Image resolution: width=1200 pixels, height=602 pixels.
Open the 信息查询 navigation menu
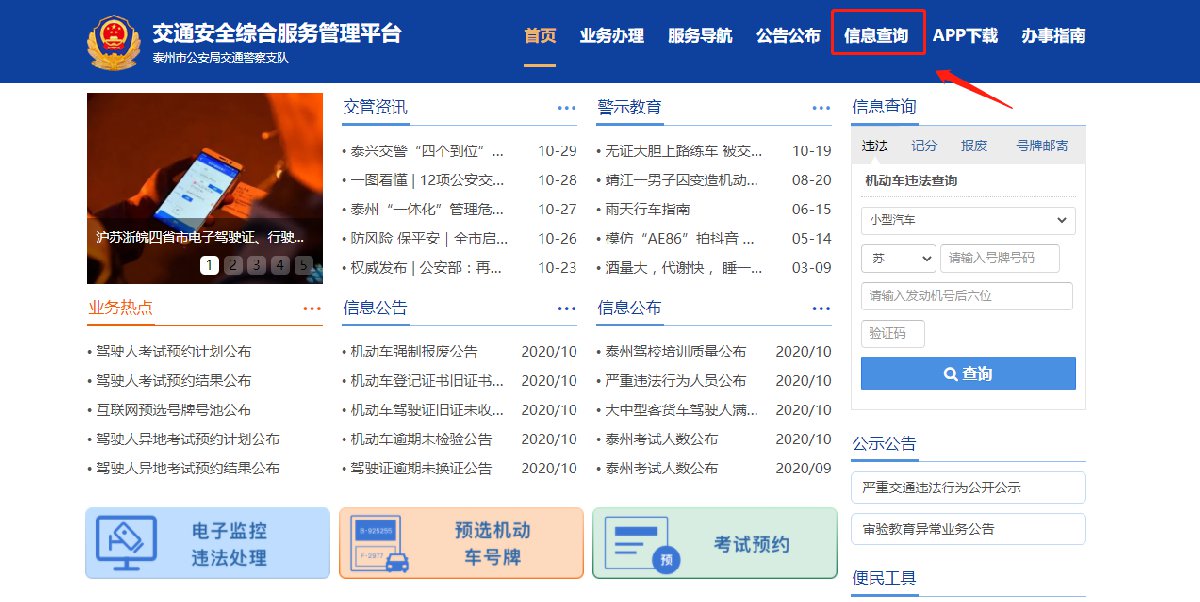[876, 37]
